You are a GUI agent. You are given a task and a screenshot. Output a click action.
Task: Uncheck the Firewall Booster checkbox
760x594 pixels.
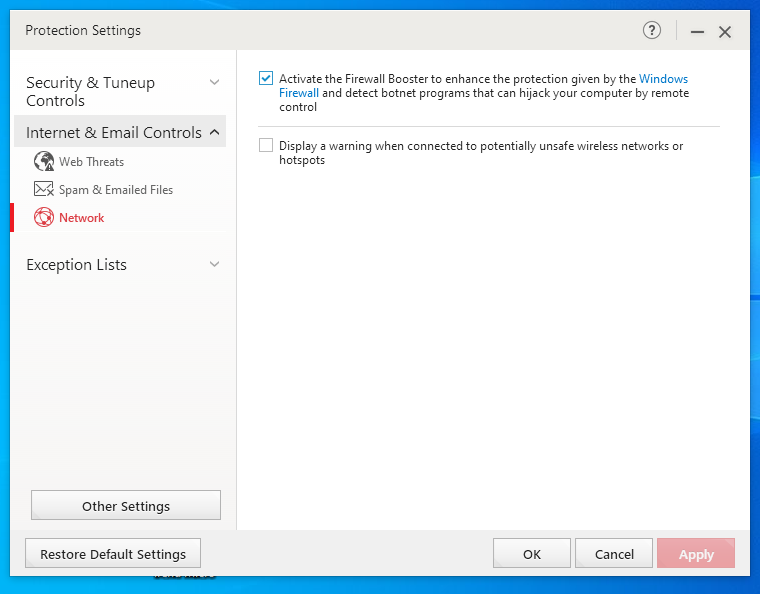point(266,78)
